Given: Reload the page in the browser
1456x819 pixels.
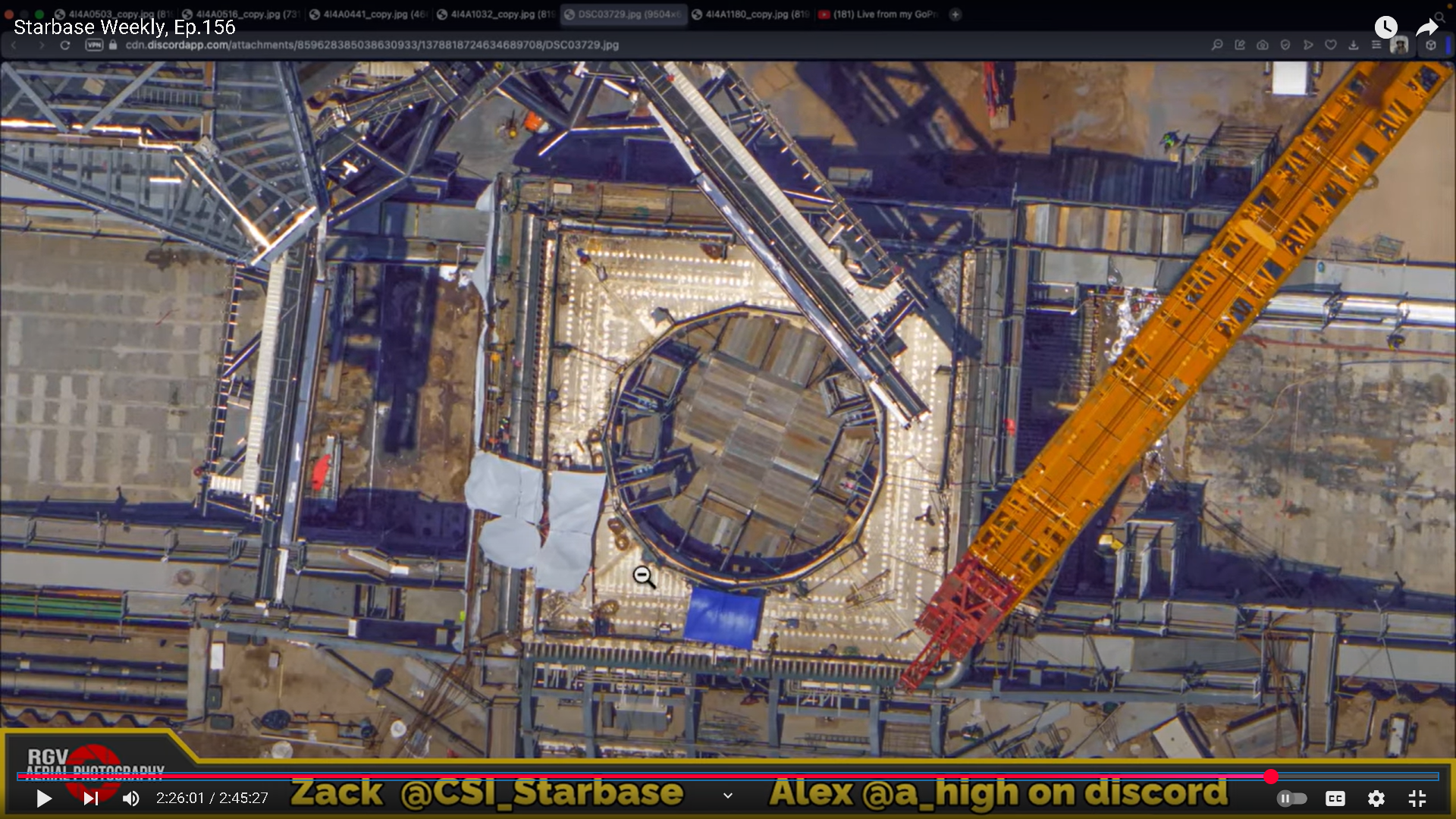Looking at the screenshot, I should pyautogui.click(x=65, y=45).
